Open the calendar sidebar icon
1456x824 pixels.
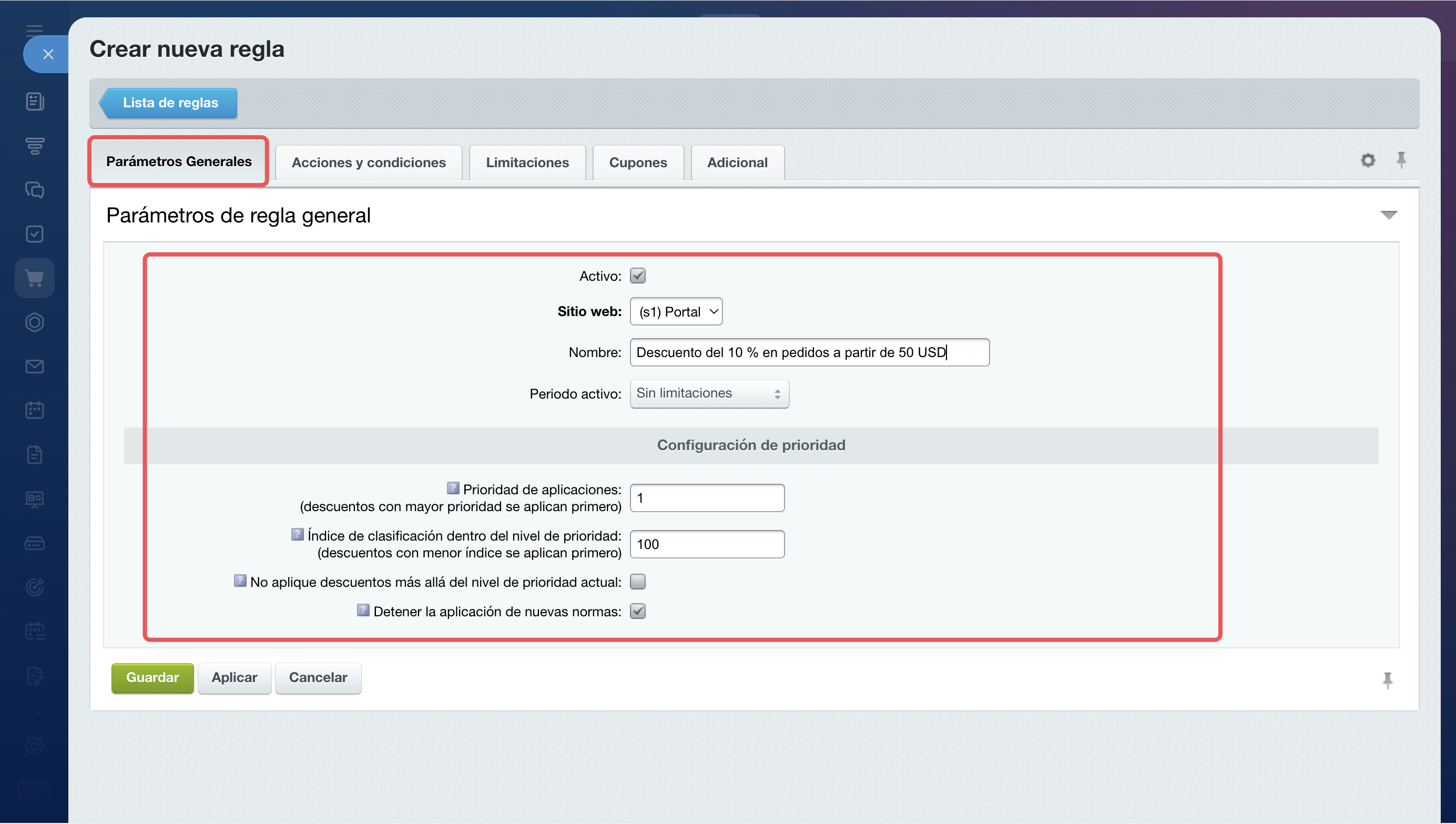(x=35, y=410)
